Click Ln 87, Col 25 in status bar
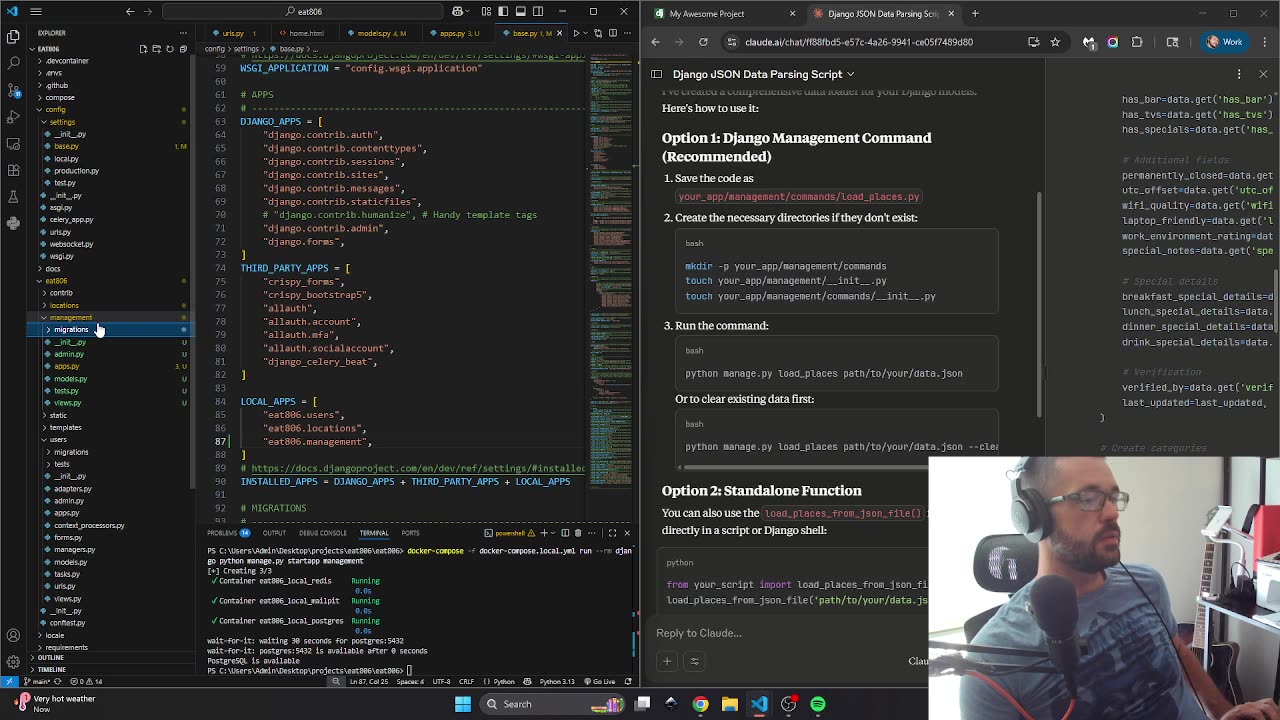This screenshot has height=720, width=1280. [x=369, y=681]
